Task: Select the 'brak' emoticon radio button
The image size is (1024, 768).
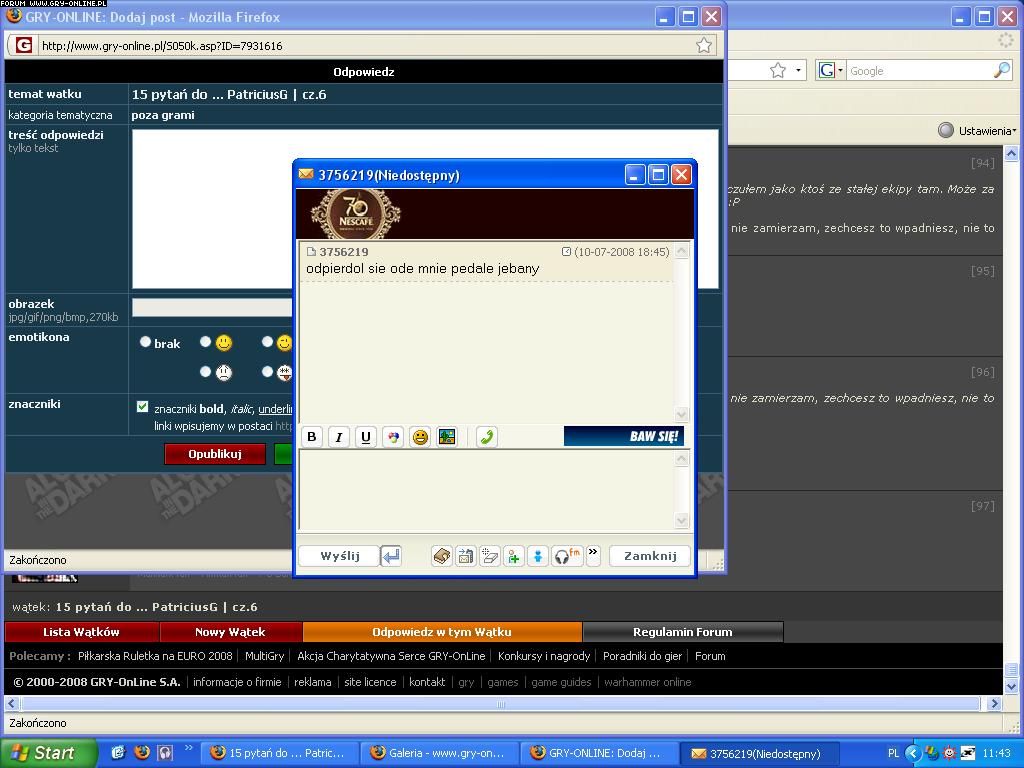Action: click(x=145, y=342)
